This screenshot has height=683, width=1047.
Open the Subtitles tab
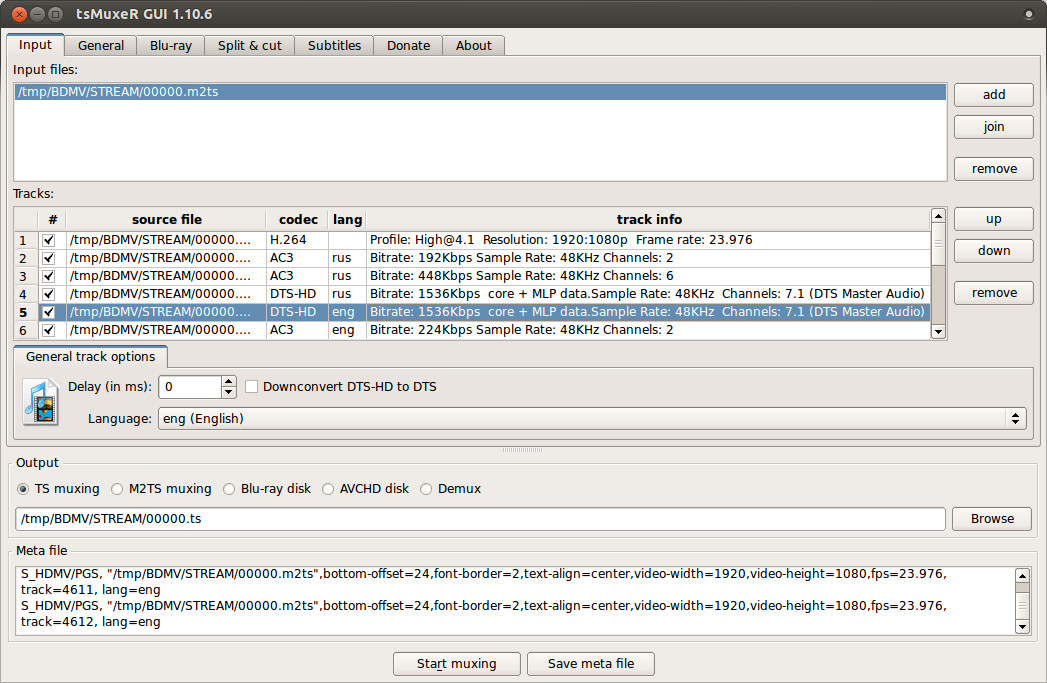pos(335,45)
